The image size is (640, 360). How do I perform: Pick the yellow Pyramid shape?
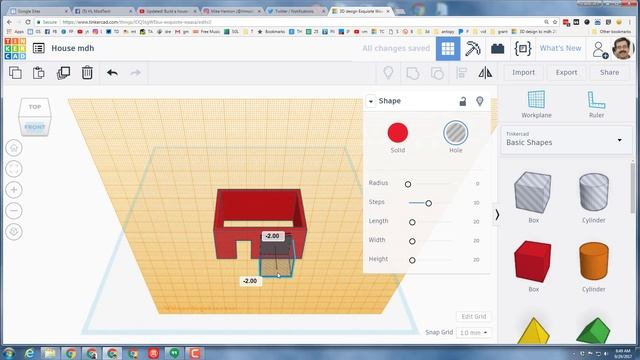(533, 331)
